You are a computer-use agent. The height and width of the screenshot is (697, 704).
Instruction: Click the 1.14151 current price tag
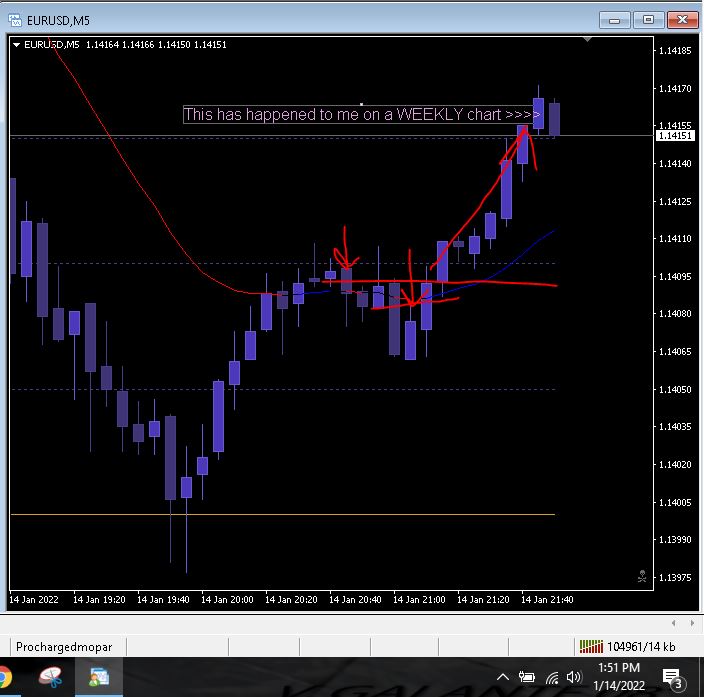675,135
